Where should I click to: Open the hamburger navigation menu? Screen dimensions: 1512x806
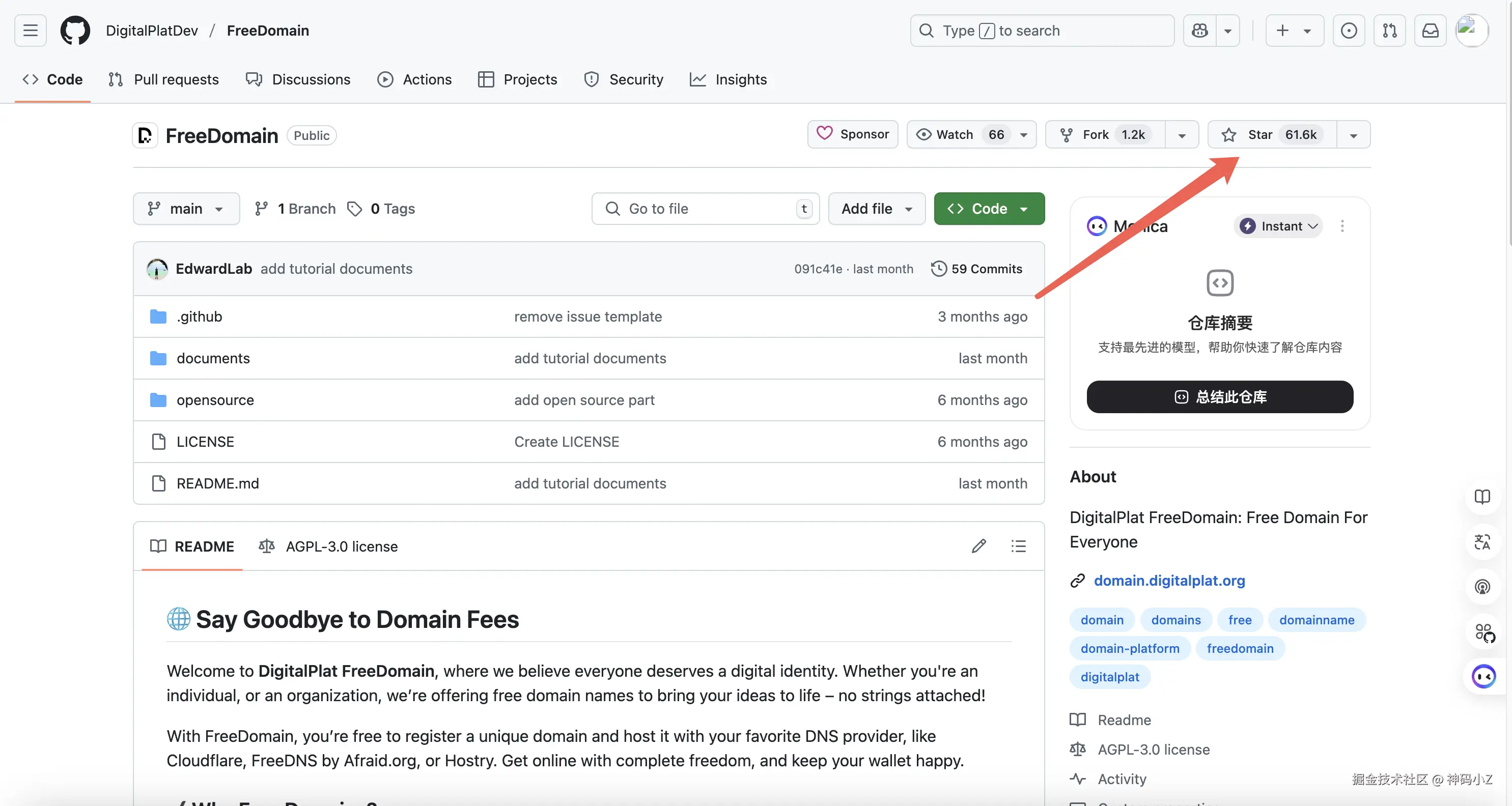click(31, 31)
